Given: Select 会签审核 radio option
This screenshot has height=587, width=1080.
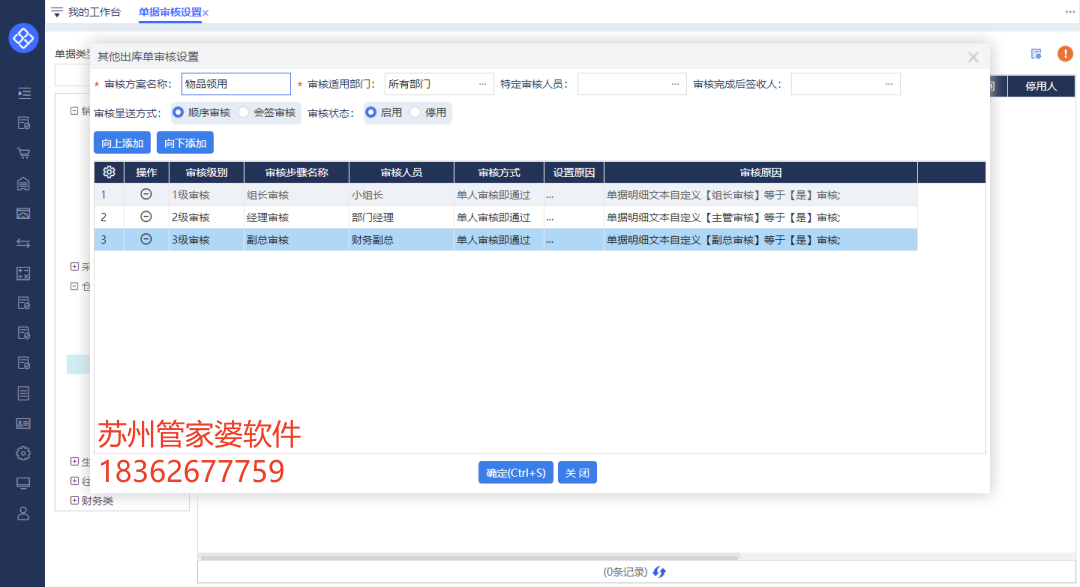Looking at the screenshot, I should point(244,113).
